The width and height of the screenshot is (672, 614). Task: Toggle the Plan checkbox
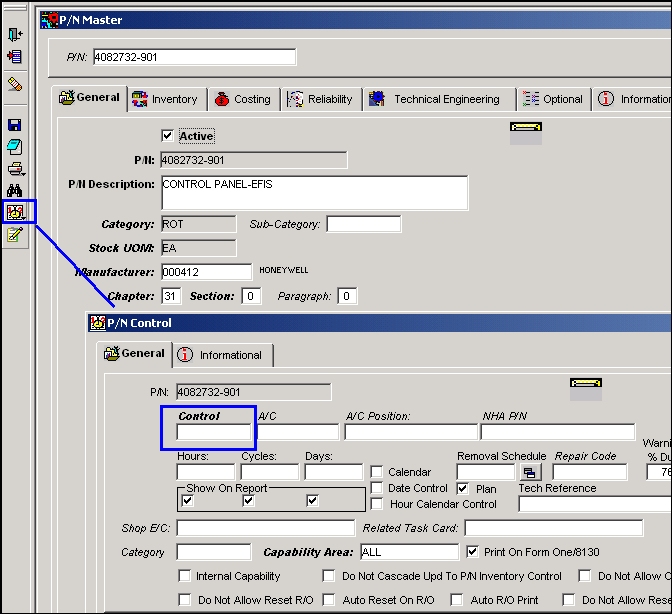click(x=462, y=488)
